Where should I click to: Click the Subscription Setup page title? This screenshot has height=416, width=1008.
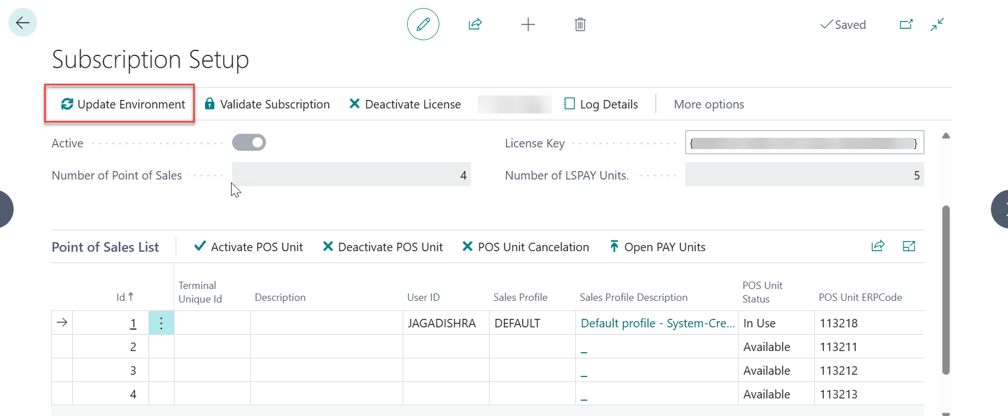[x=150, y=60]
